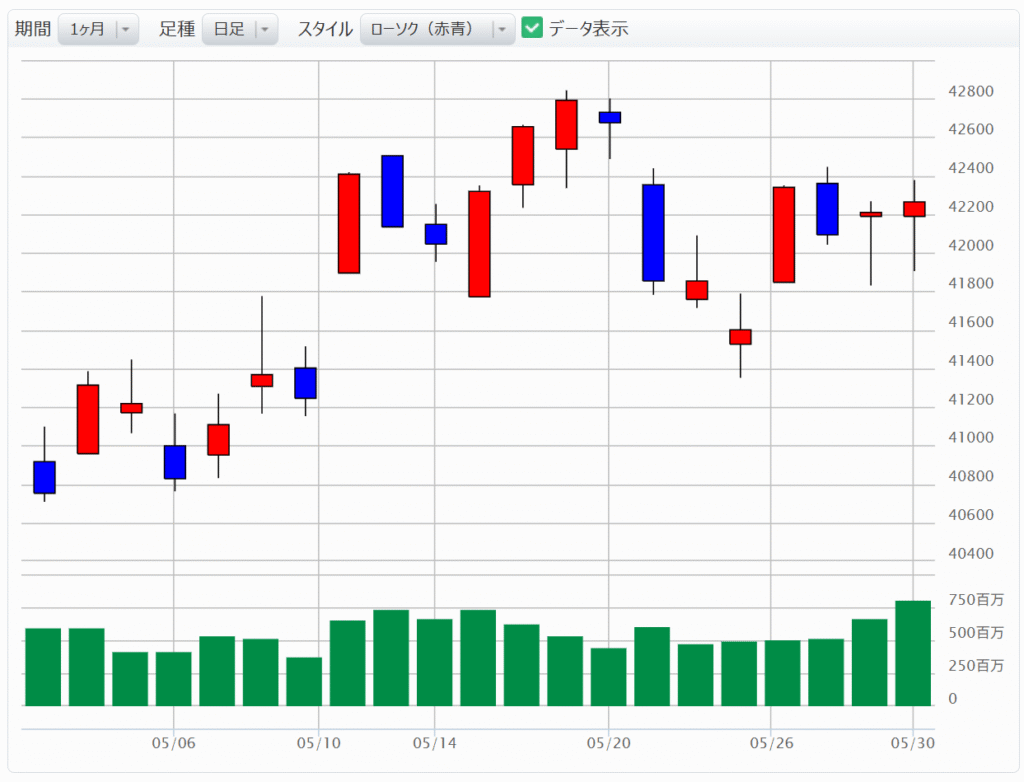Open the 足種 日足 dropdown

(240, 29)
